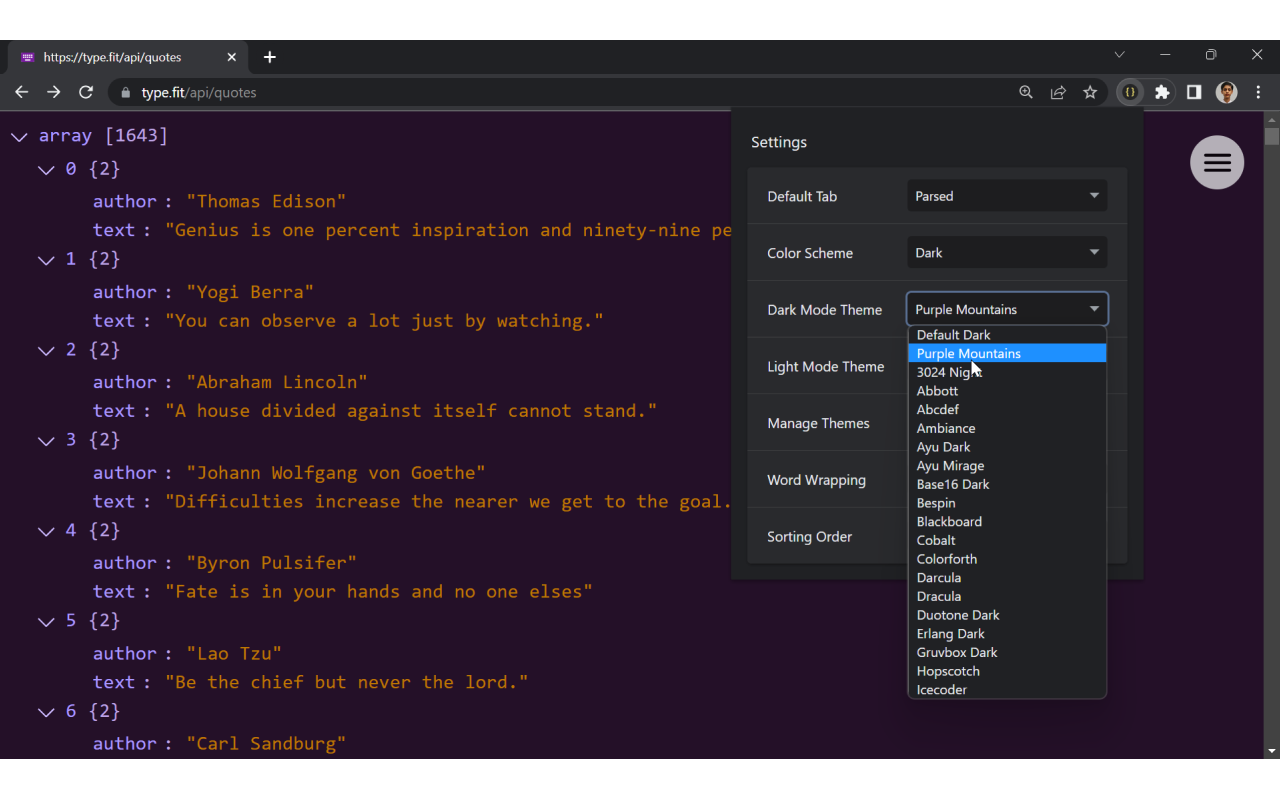Collapse the root array node
Image resolution: width=1280 pixels, height=800 pixels.
[19, 136]
